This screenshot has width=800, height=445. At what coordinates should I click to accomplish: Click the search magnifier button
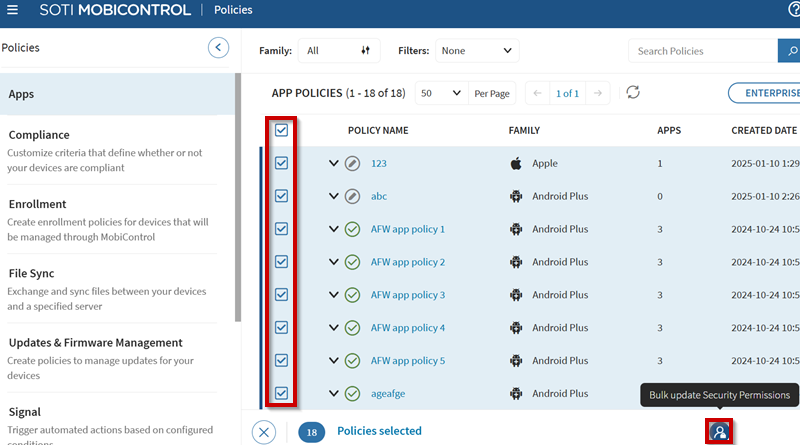pos(788,51)
